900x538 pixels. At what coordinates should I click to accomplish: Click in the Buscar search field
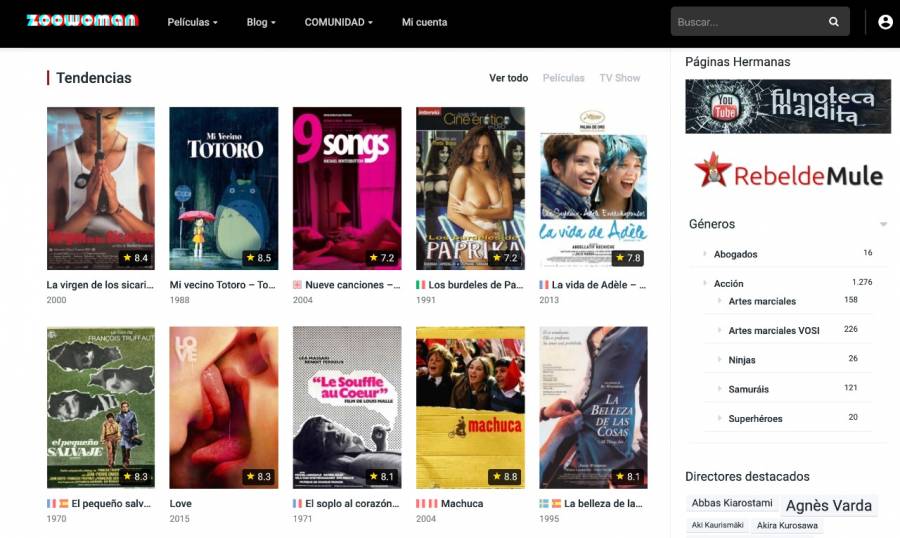click(x=748, y=22)
